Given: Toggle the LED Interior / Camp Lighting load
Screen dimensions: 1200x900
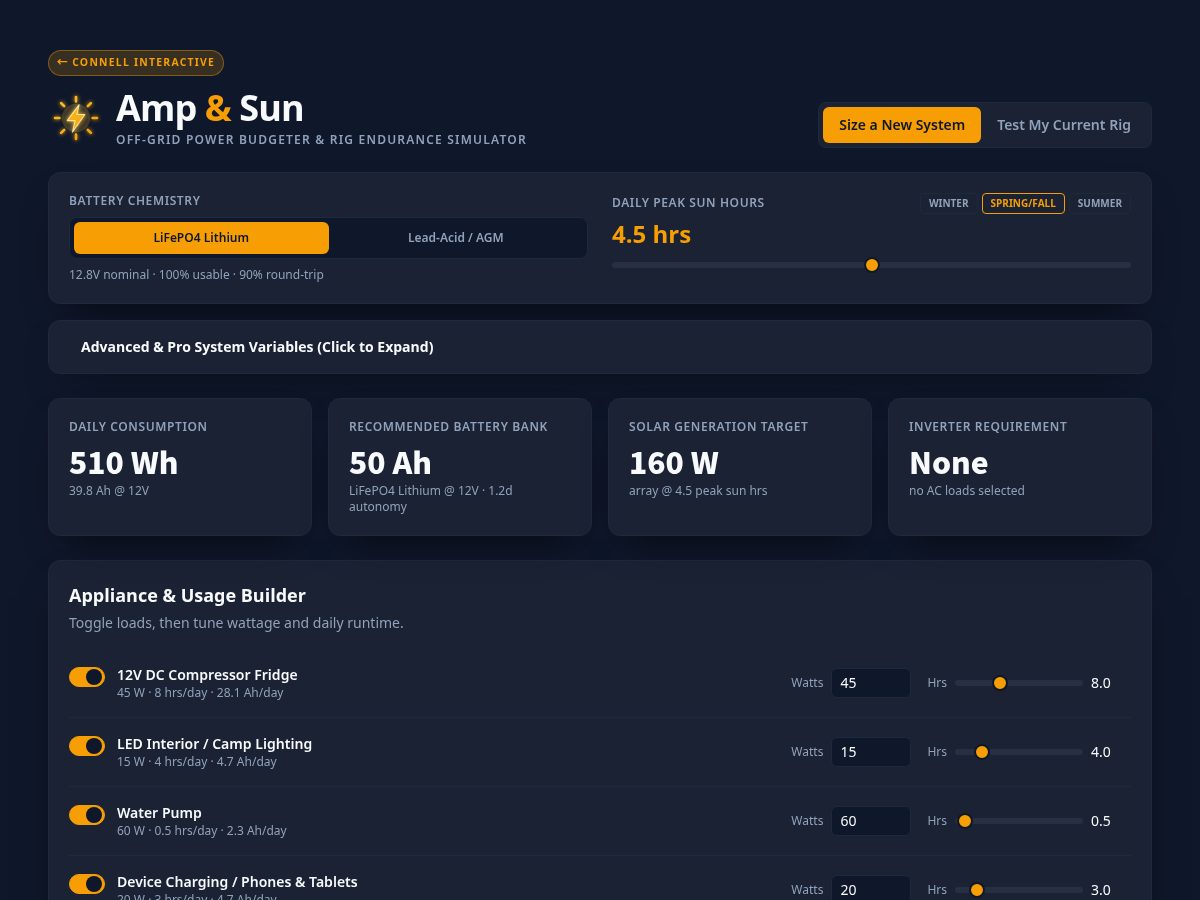Looking at the screenshot, I should [87, 746].
